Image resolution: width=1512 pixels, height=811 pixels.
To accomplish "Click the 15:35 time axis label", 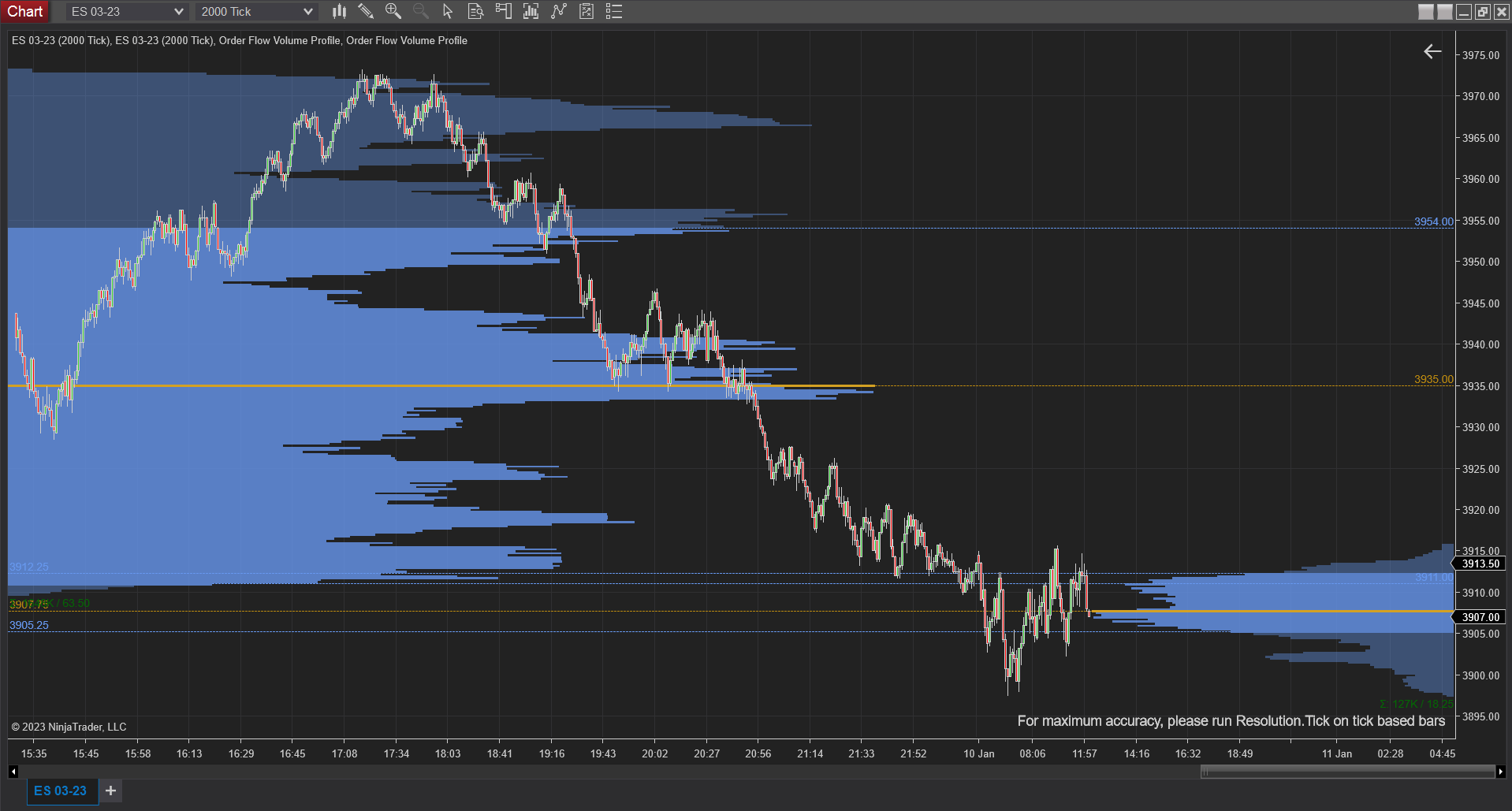I will 34,753.
